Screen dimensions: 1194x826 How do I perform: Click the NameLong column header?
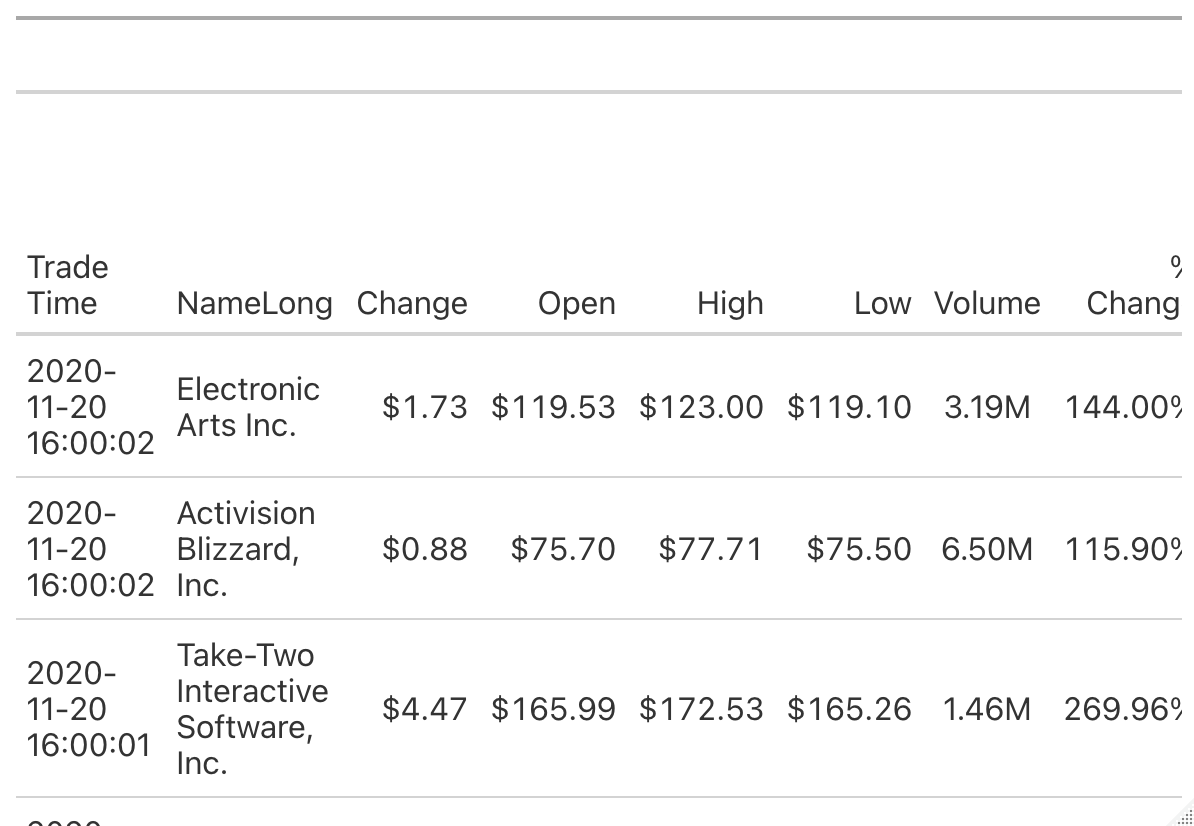(254, 303)
